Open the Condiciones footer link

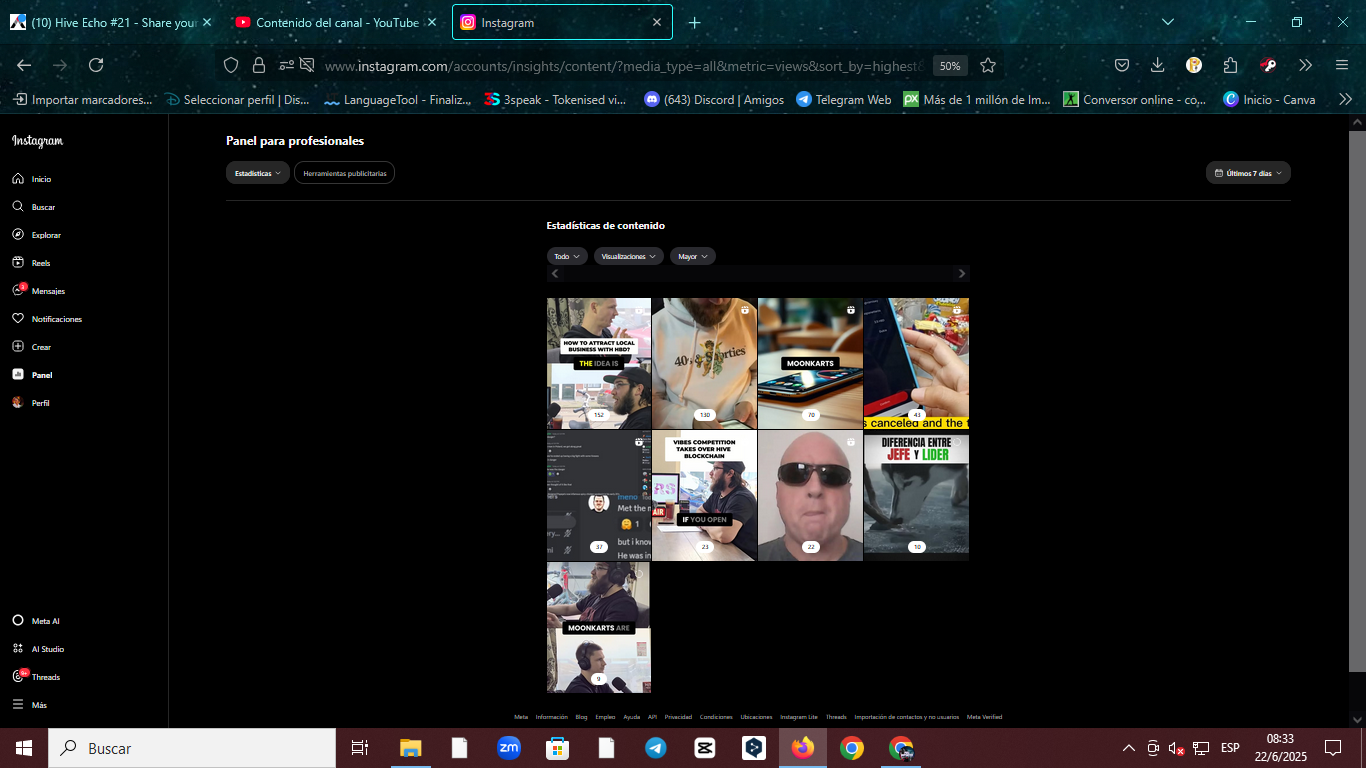point(716,717)
